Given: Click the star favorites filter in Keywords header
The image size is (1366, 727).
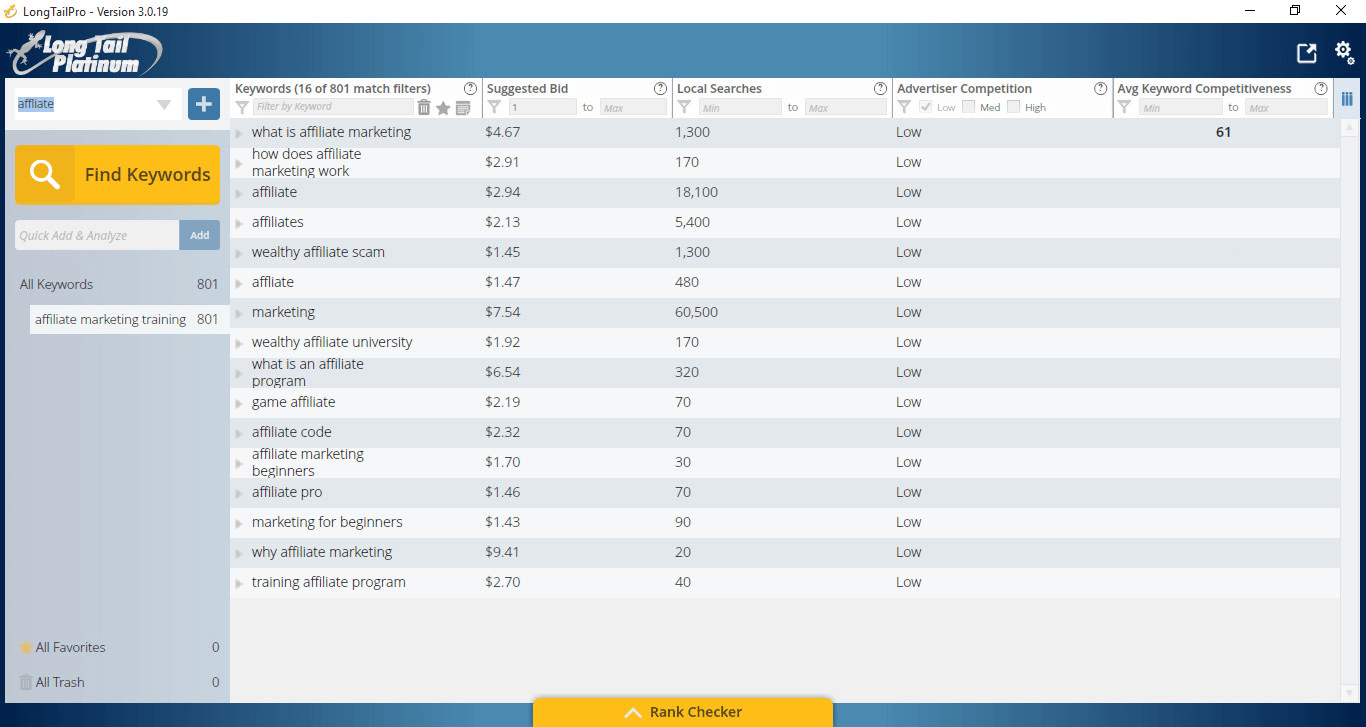Looking at the screenshot, I should 443,107.
